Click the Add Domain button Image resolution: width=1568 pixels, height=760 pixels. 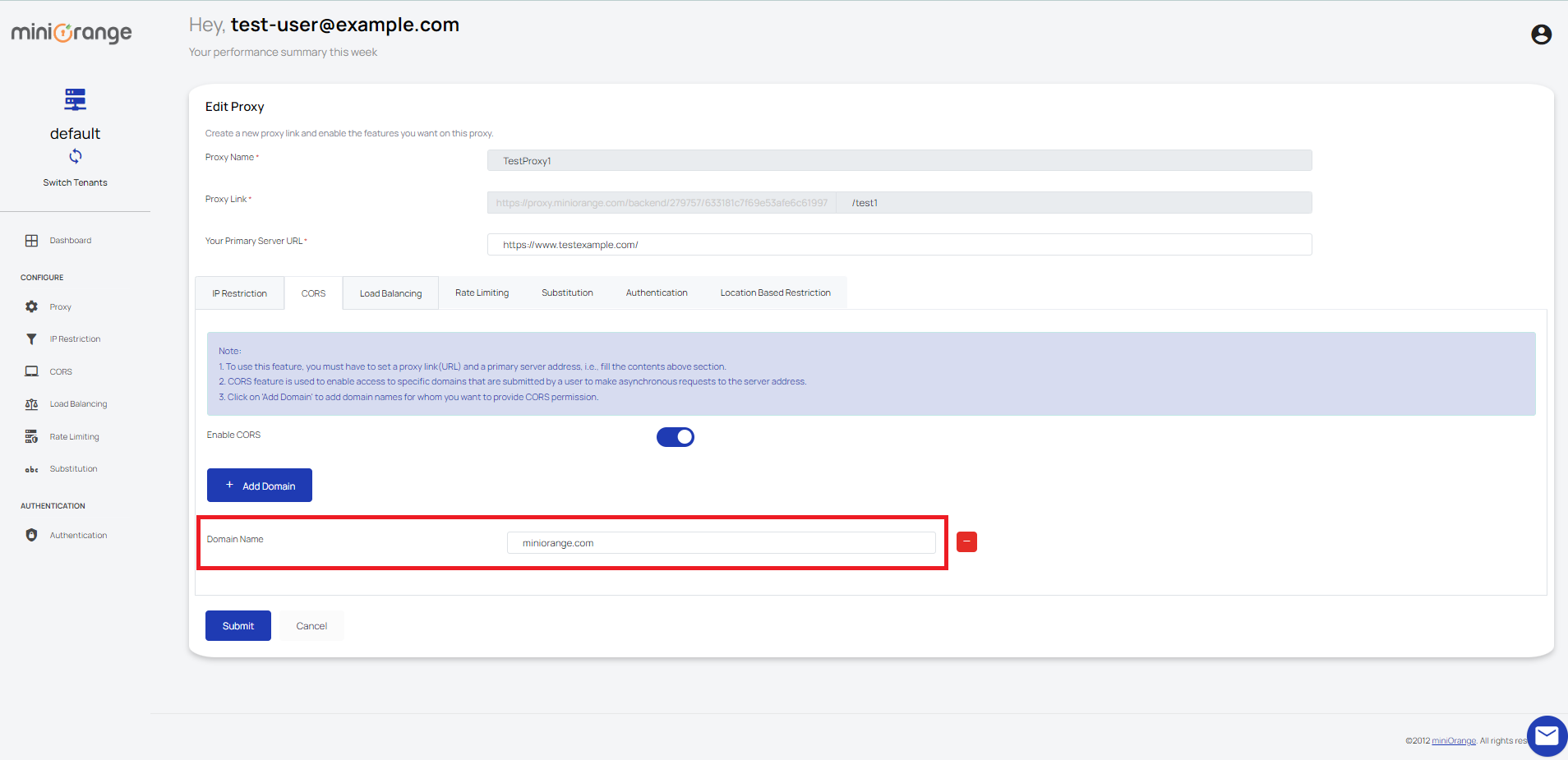pyautogui.click(x=260, y=485)
